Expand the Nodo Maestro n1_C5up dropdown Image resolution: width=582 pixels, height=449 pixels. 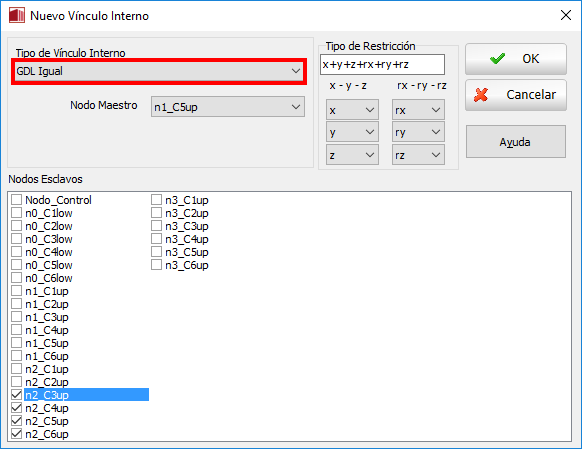[x=228, y=107]
